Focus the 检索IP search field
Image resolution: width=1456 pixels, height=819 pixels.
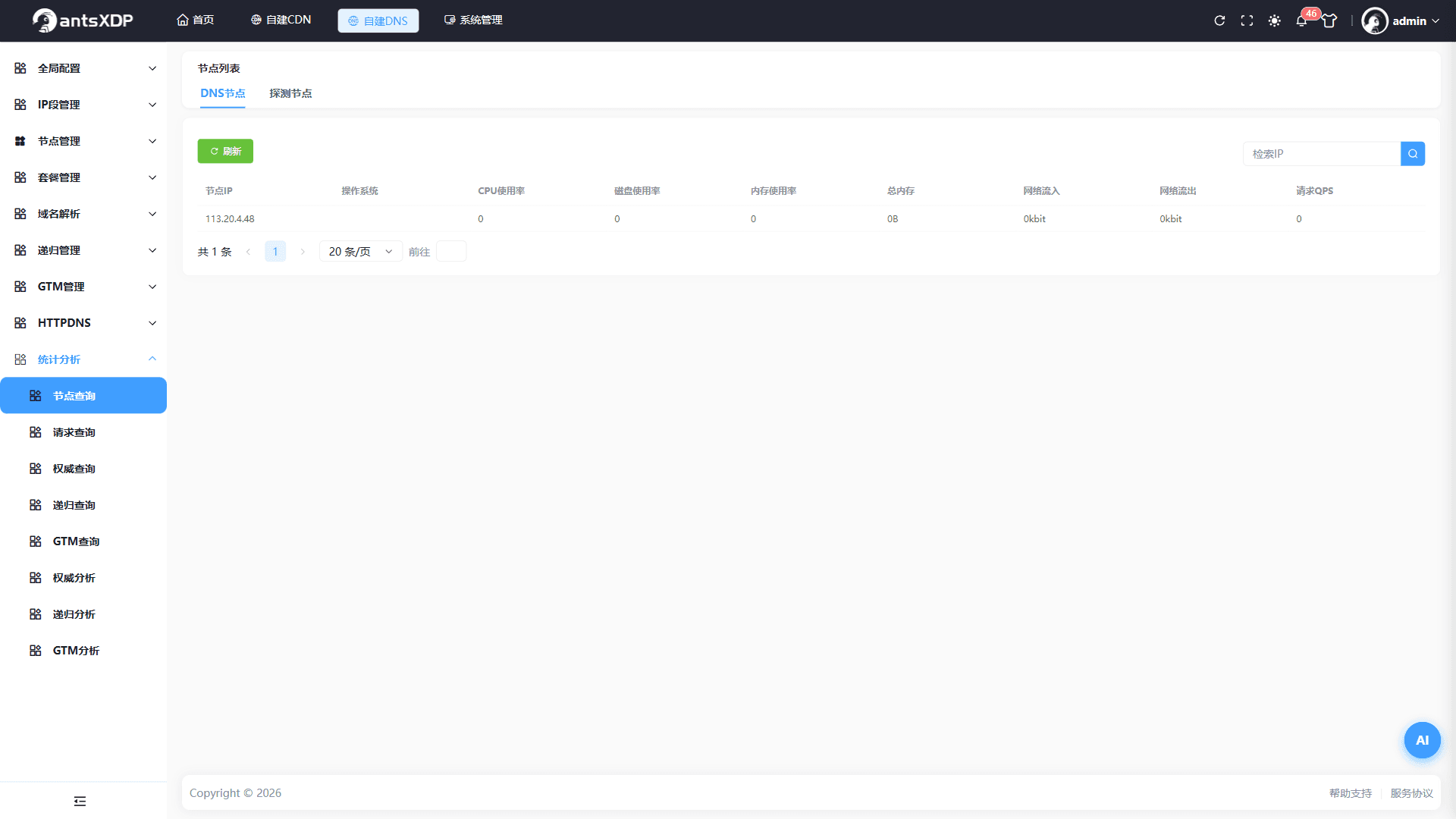[x=1322, y=154]
